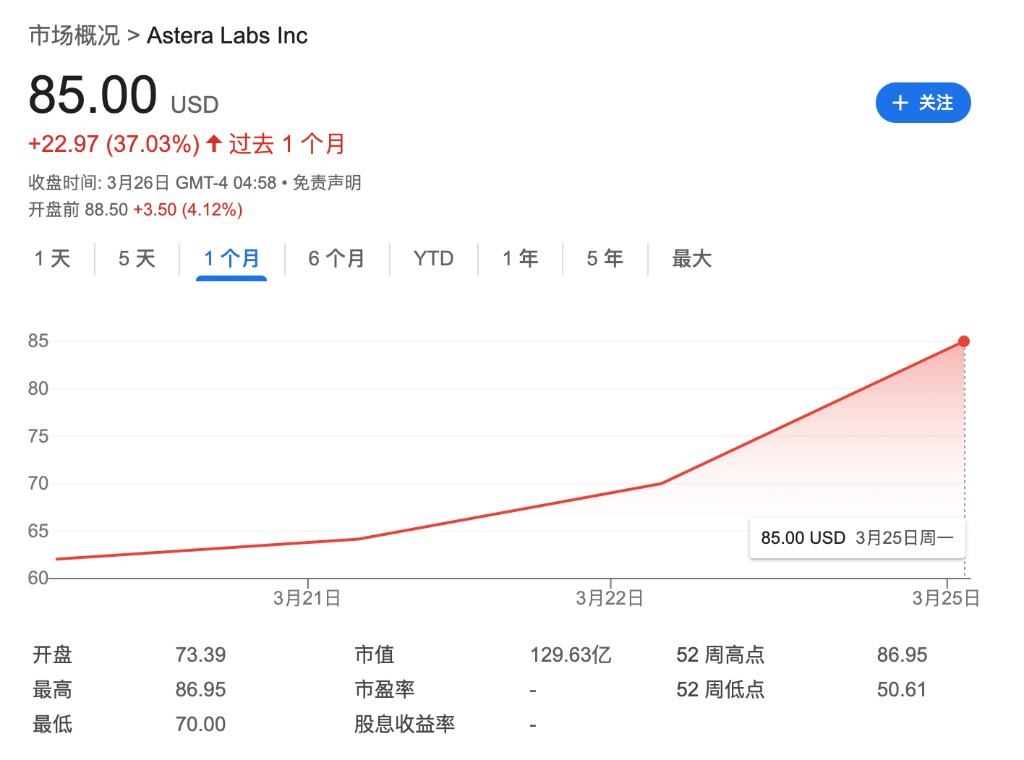Image resolution: width=1024 pixels, height=760 pixels.
Task: Click the 85.00 USD chart tooltip
Action: pyautogui.click(x=857, y=538)
